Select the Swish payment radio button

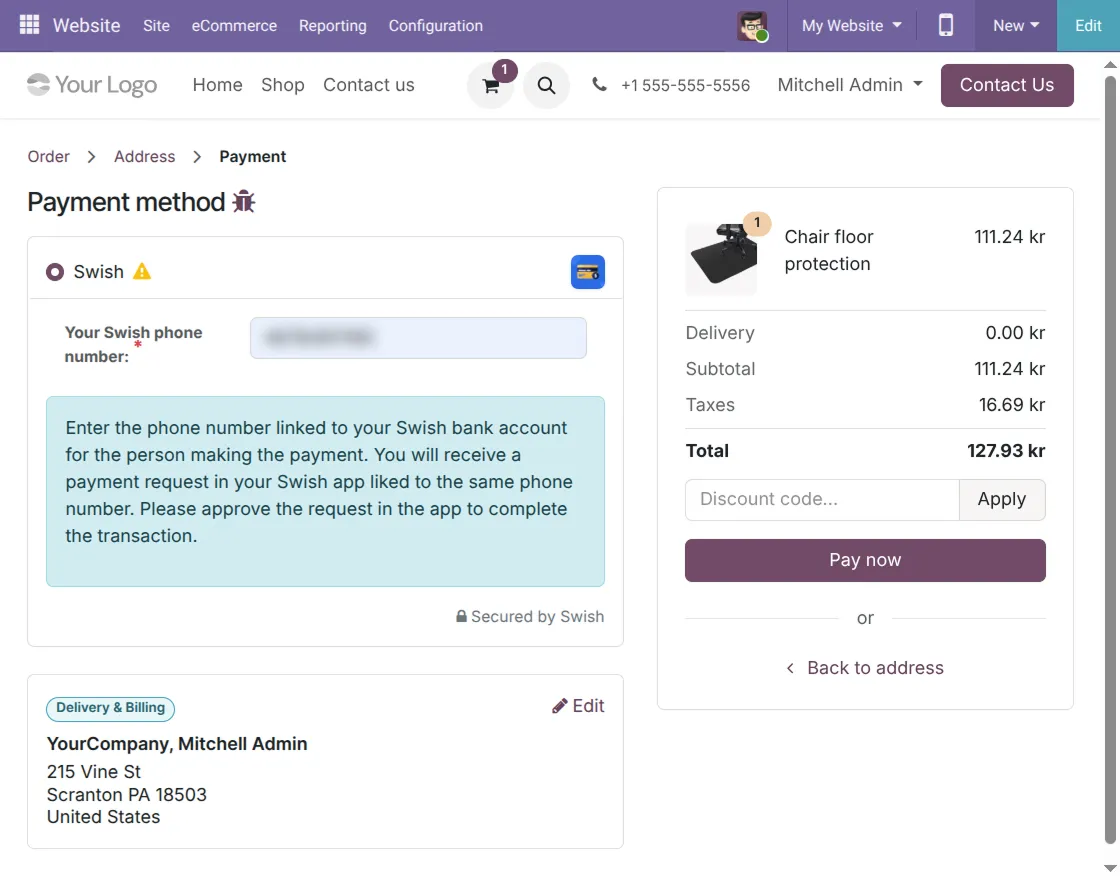coord(55,272)
